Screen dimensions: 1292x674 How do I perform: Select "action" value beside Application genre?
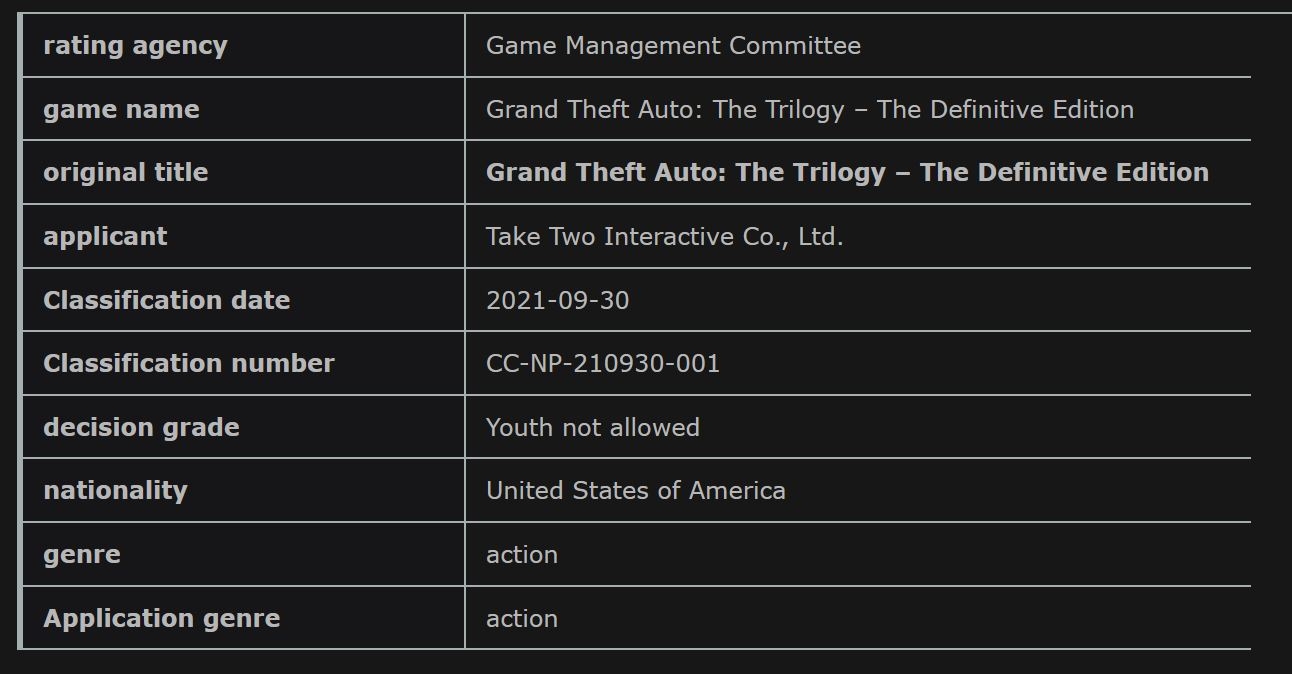pos(521,619)
